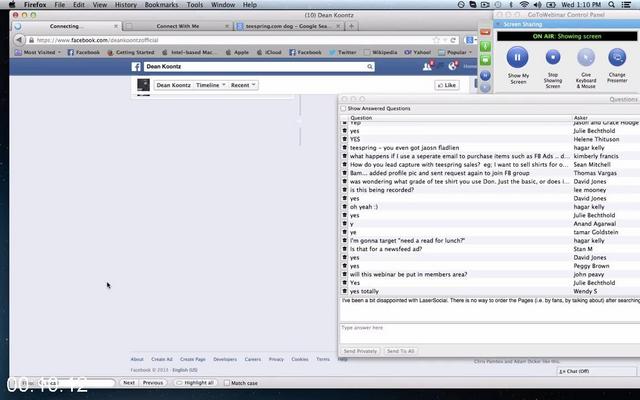Viewport: 640px width, 400px height.
Task: Collapse the Screen Sharing pane
Action: pos(498,24)
